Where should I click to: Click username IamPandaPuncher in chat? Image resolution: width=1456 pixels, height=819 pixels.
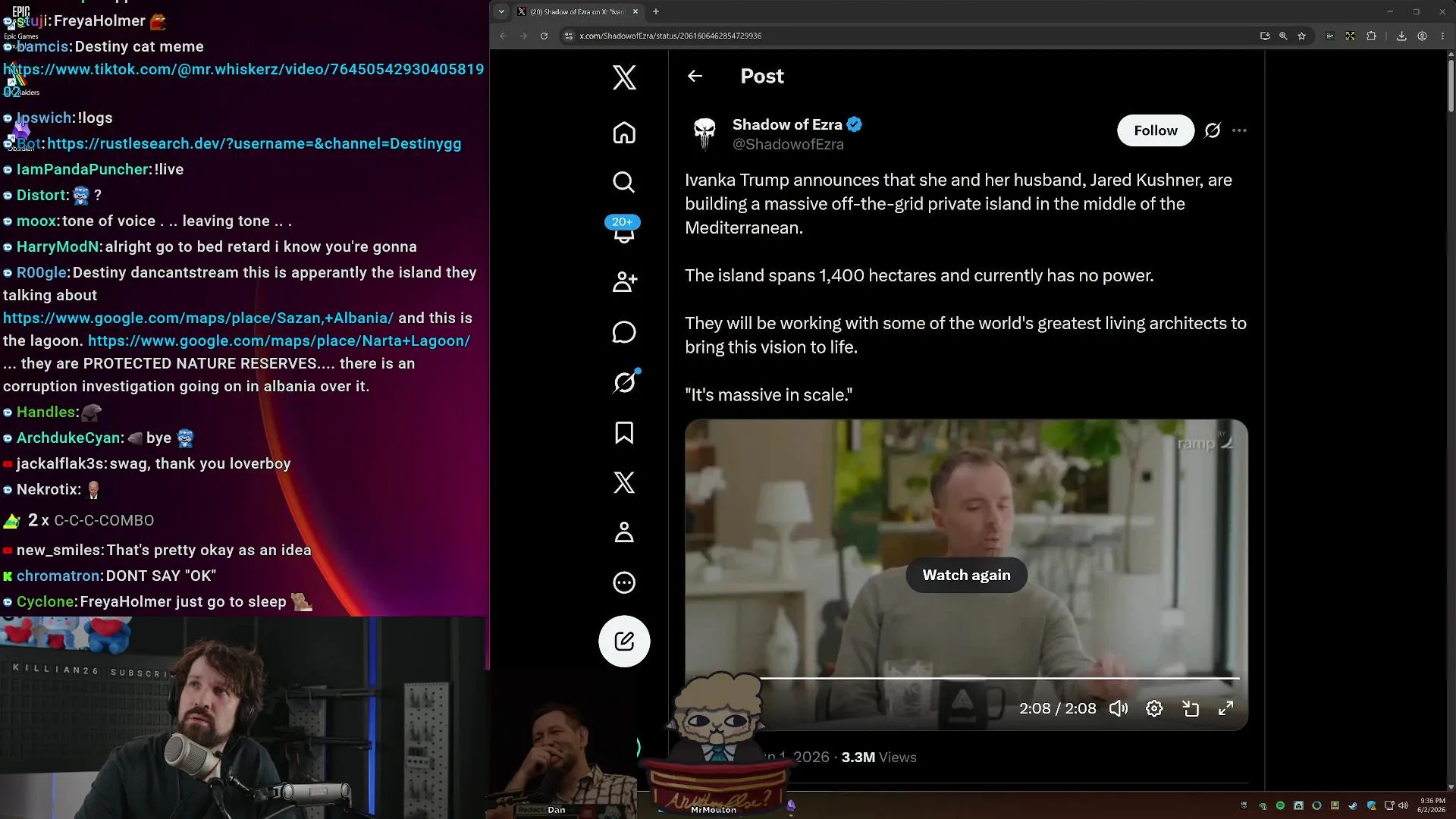(83, 169)
